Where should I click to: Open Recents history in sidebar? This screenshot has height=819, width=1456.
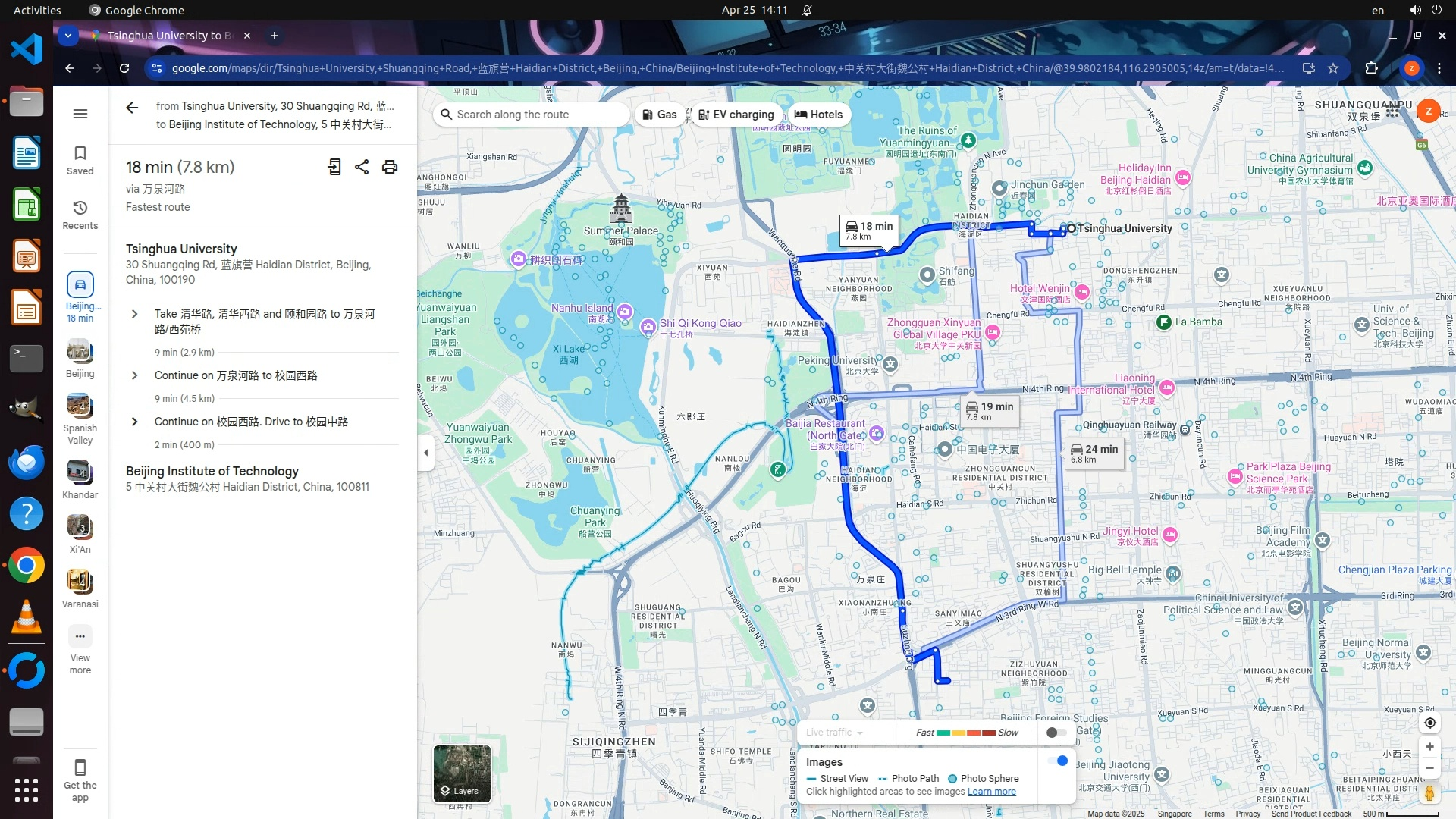80,215
